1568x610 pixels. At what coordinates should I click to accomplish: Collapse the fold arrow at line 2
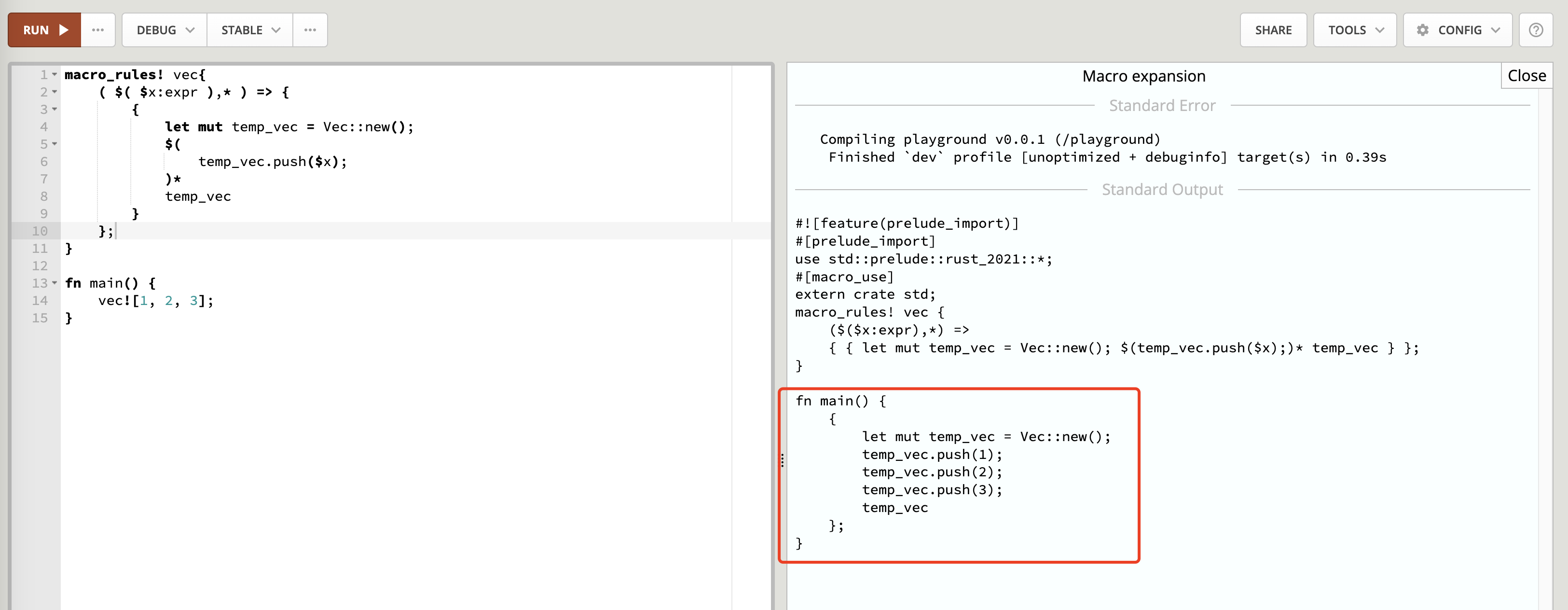click(55, 92)
